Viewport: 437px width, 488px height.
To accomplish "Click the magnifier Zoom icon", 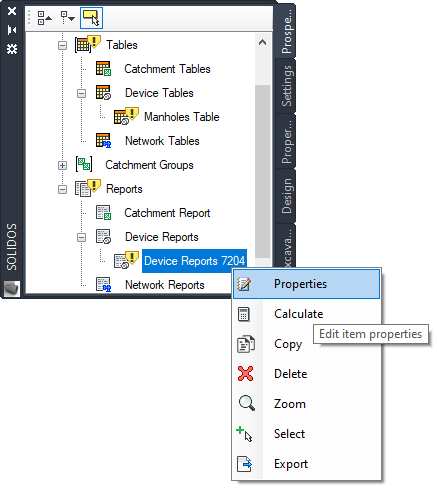I will coord(247,403).
